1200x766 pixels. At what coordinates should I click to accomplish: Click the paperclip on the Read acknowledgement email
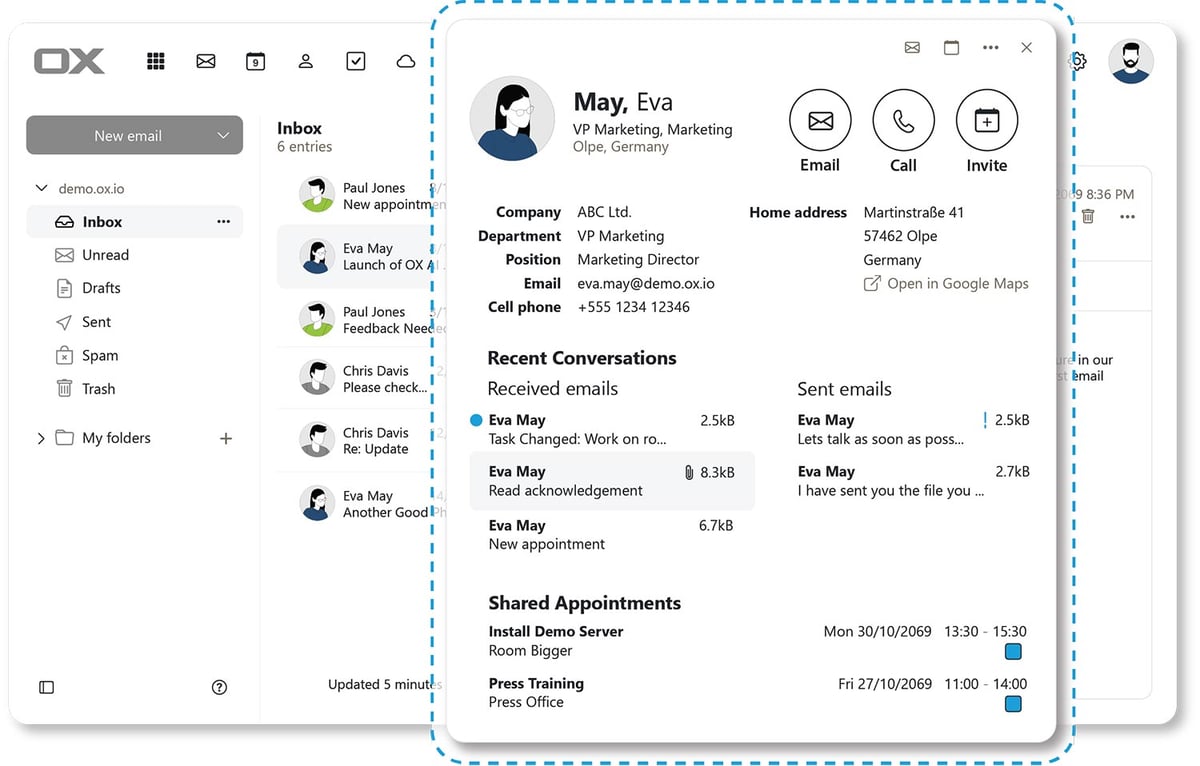coord(691,470)
